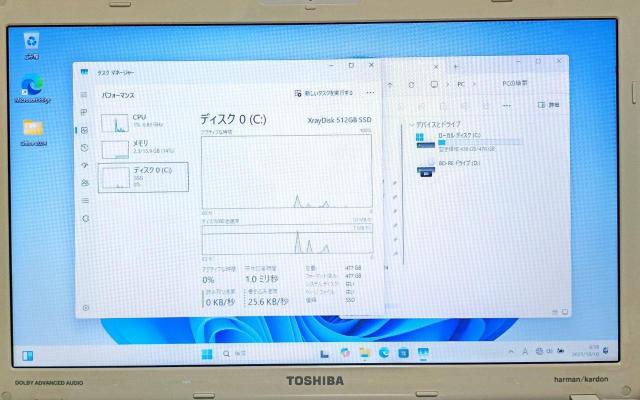Click the 1.0 ミリ秒 response time value
The height and width of the screenshot is (400, 640).
coord(262,279)
